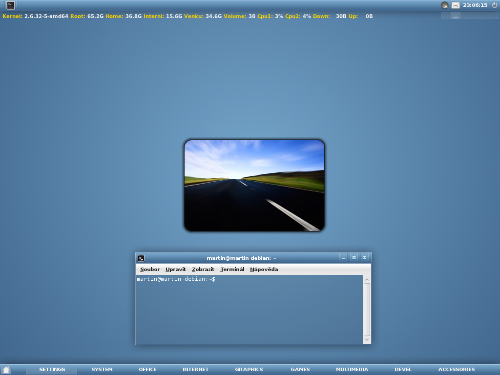
Task: Click the terminal launcher icon in top panel
Action: click(x=10, y=5)
